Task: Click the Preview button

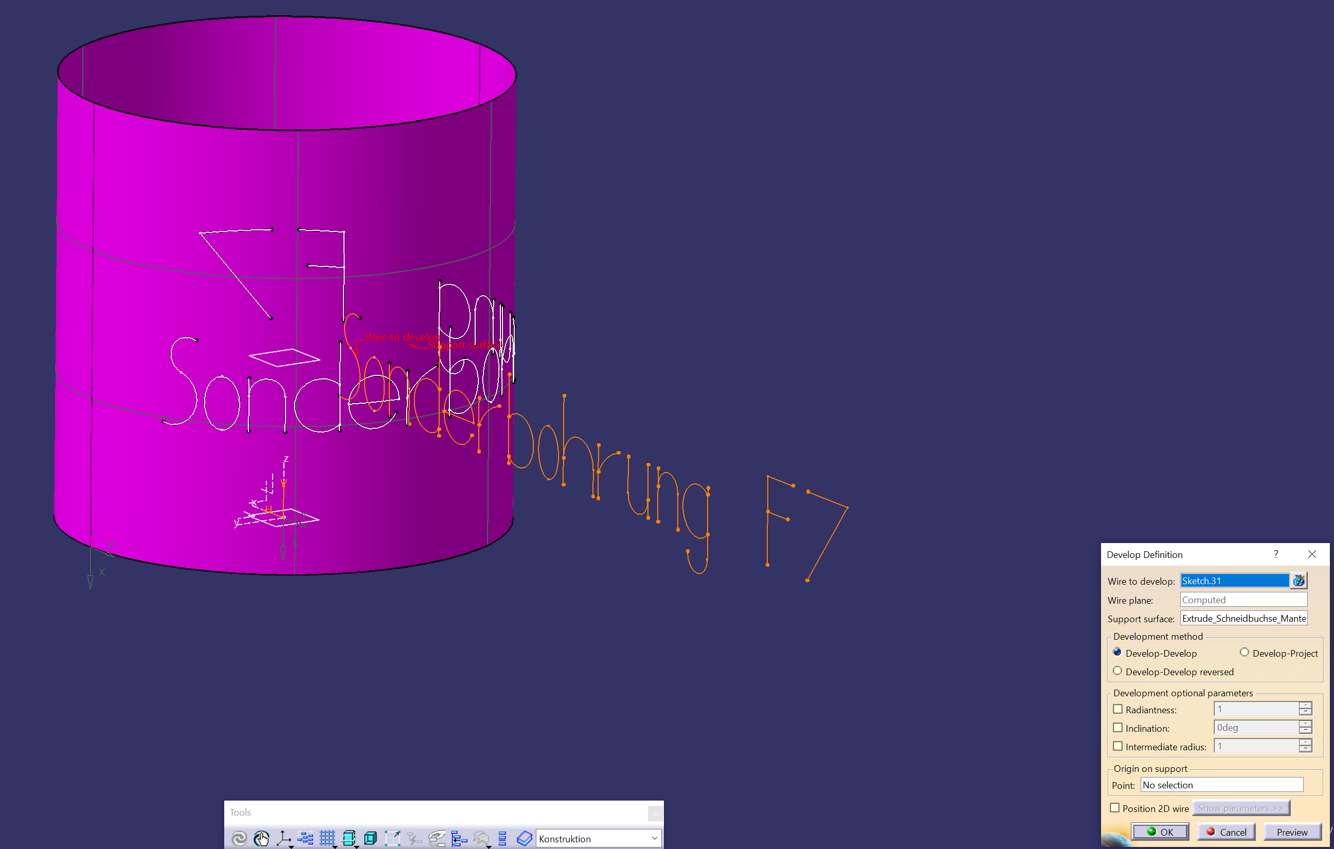Action: tap(1292, 832)
